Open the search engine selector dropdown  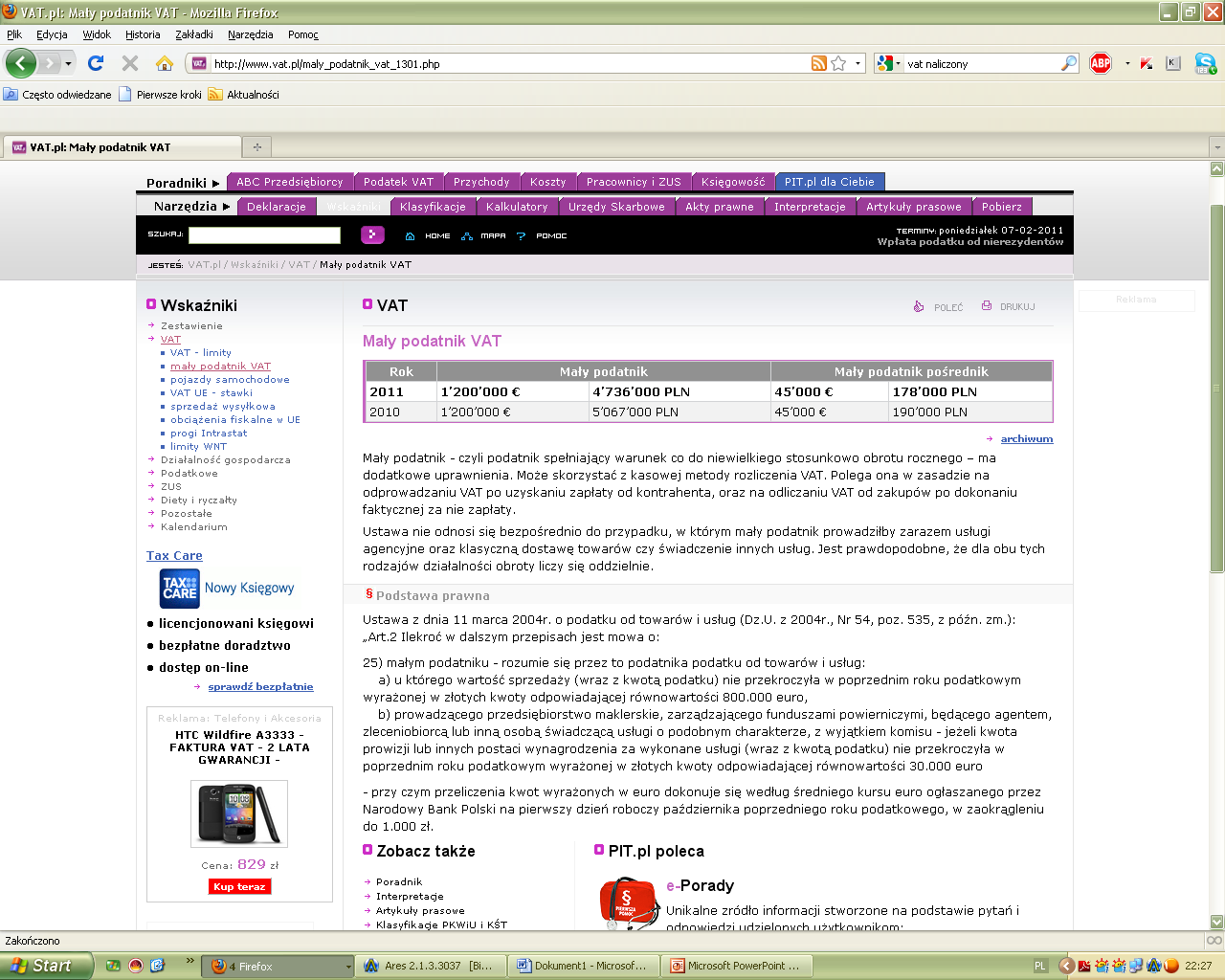point(887,63)
